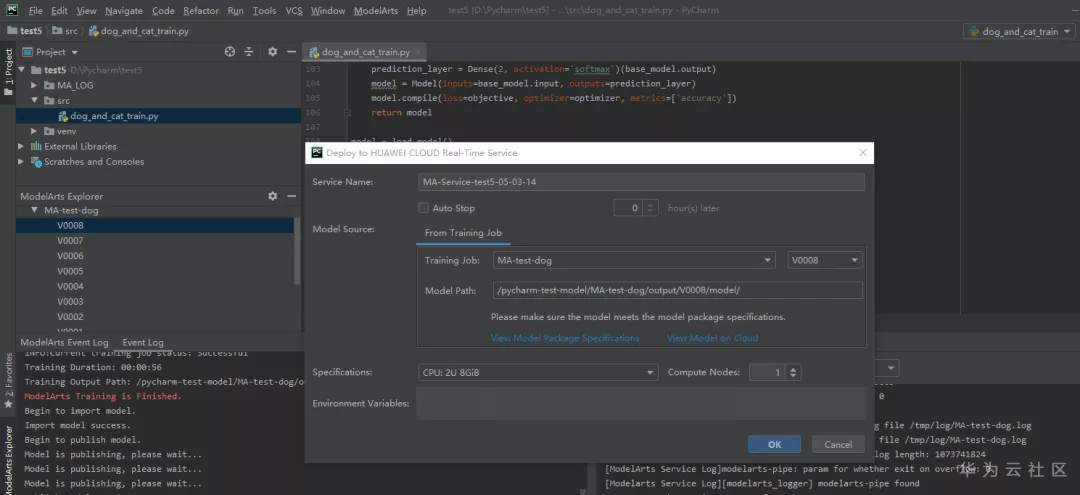Collapse the test5 root project node
The width and height of the screenshot is (1080, 495).
[x=21, y=70]
